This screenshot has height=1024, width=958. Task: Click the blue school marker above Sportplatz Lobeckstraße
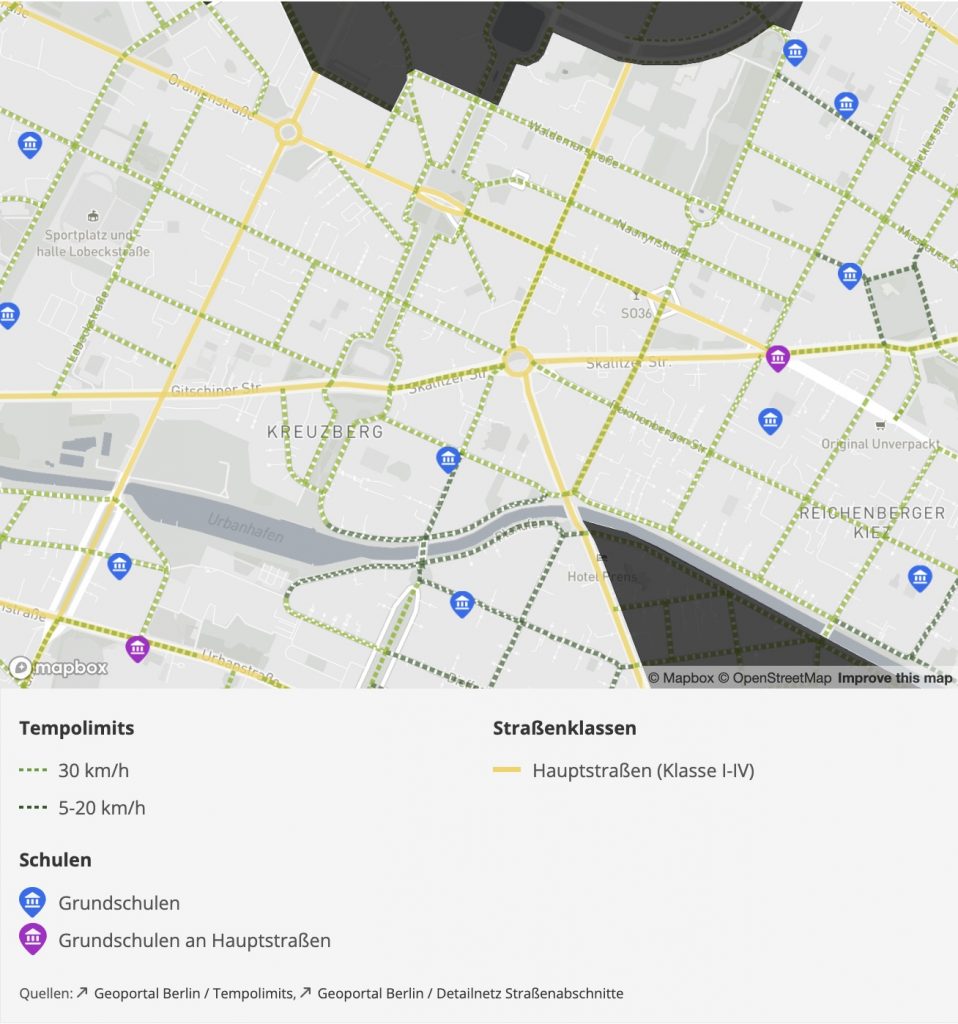coord(30,144)
